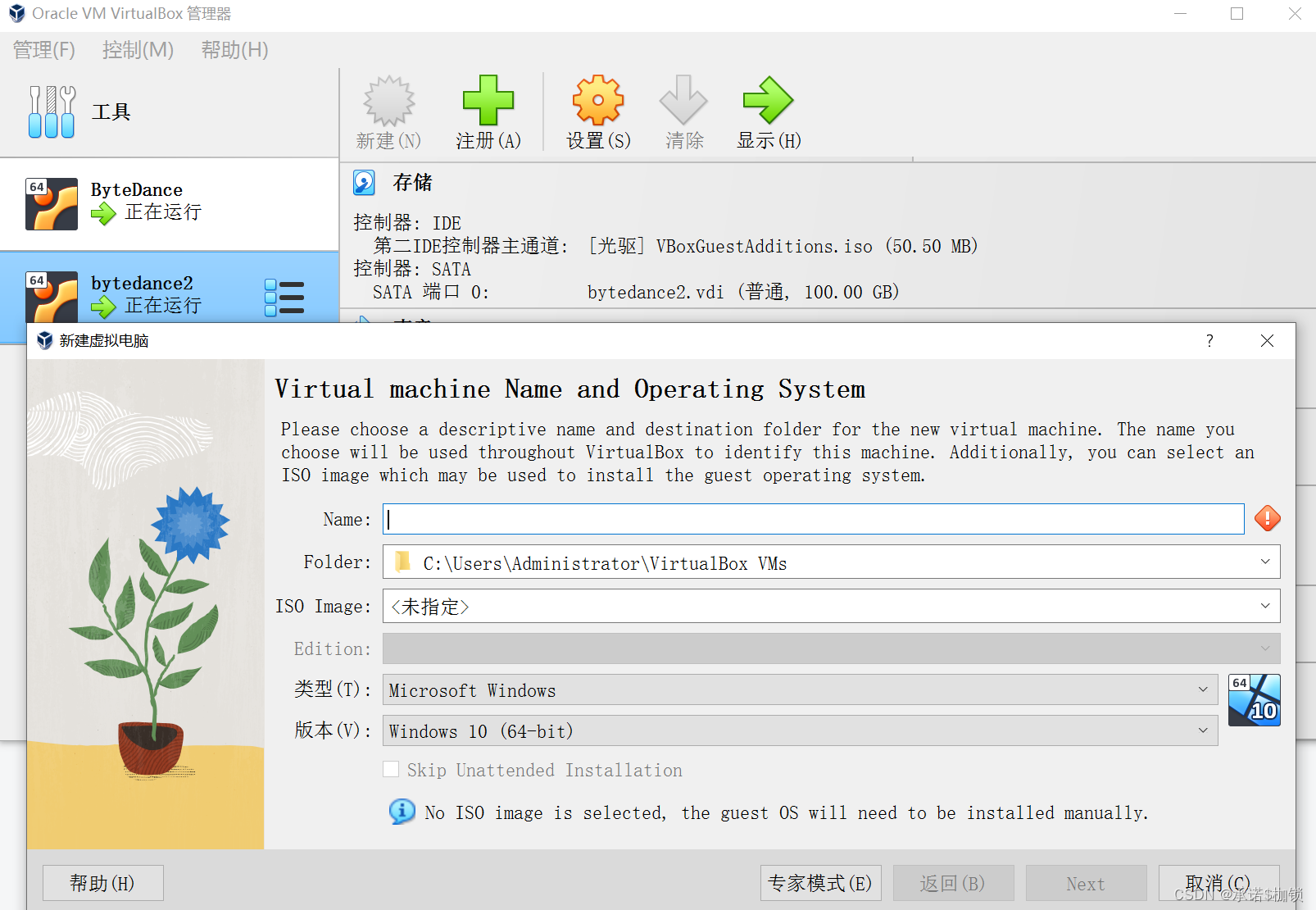Select the Tools (工具) icon in sidebar

[52, 111]
